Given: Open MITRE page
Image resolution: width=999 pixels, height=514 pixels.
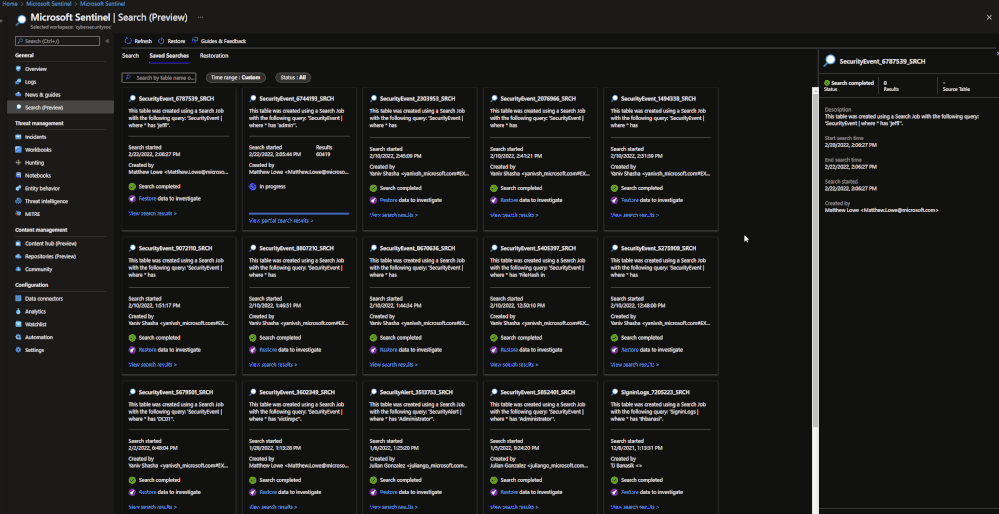Looking at the screenshot, I should 32,214.
